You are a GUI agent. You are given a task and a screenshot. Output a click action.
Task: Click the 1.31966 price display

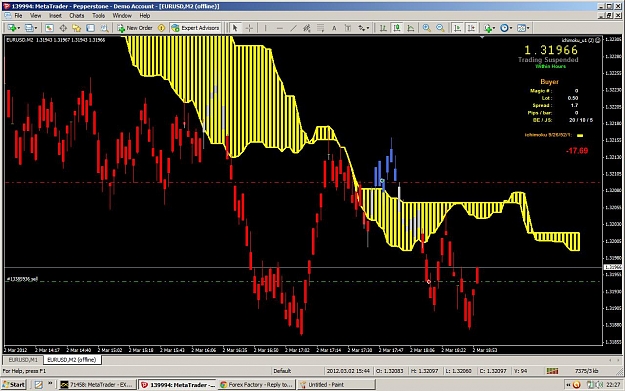(x=550, y=50)
